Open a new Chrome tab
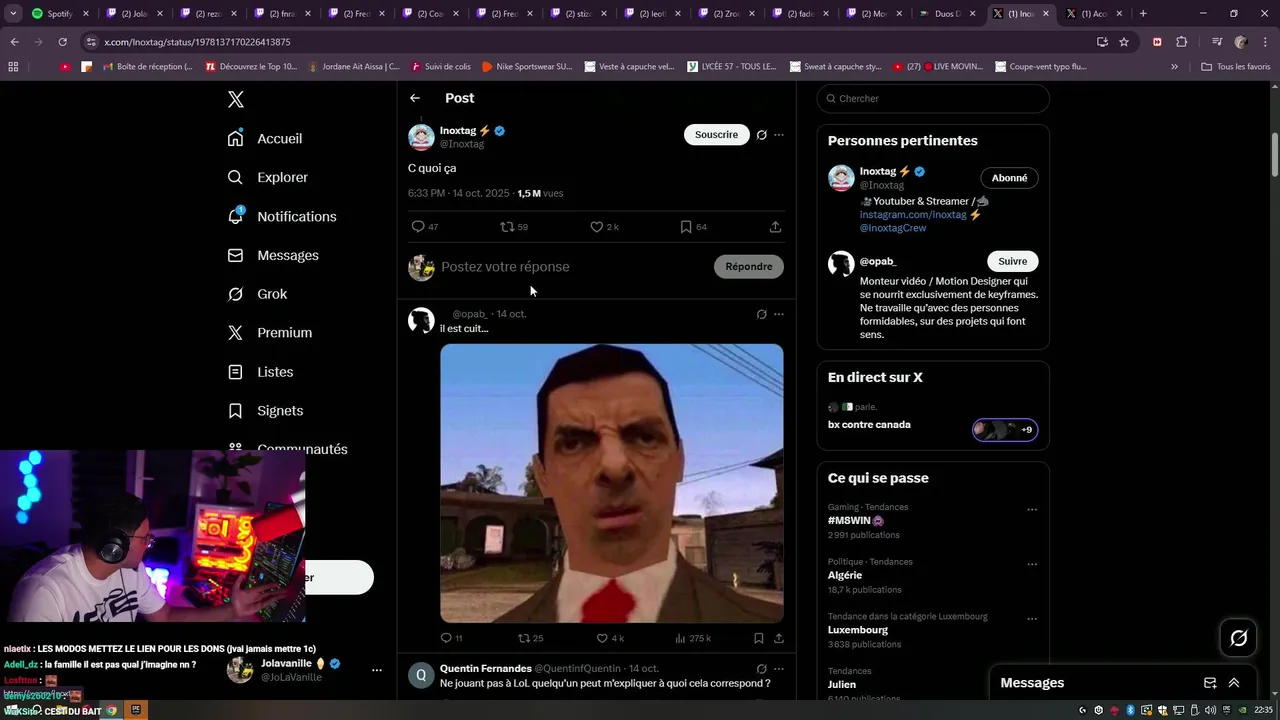 [x=1143, y=14]
